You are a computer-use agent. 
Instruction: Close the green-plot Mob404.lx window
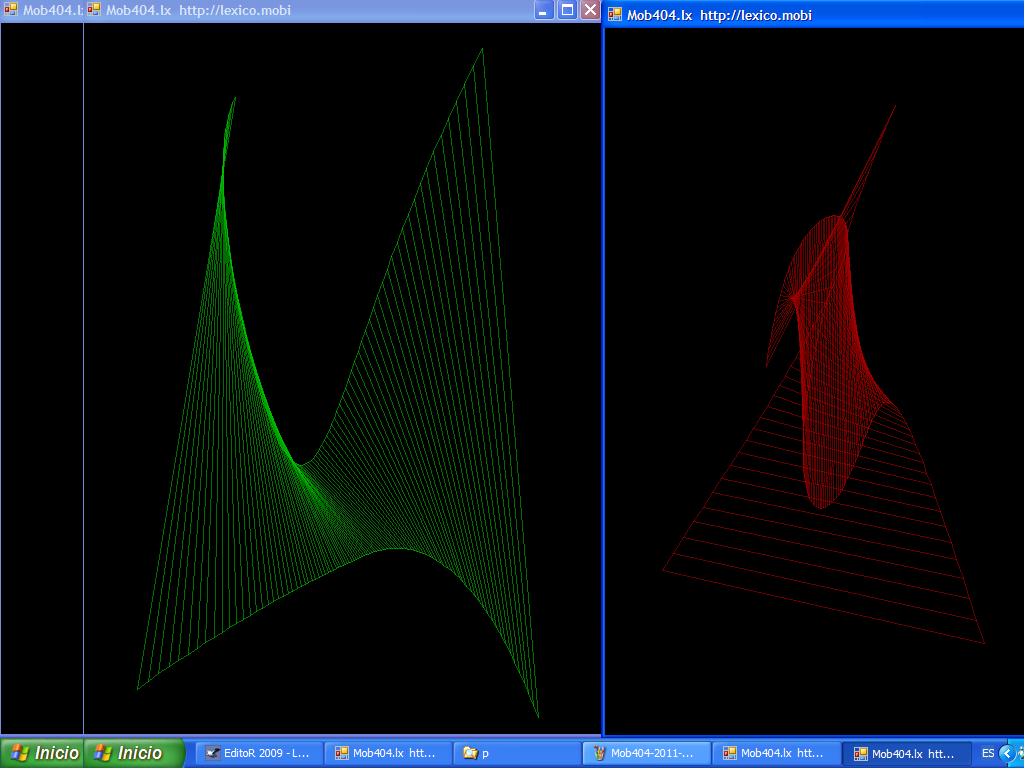(x=590, y=10)
